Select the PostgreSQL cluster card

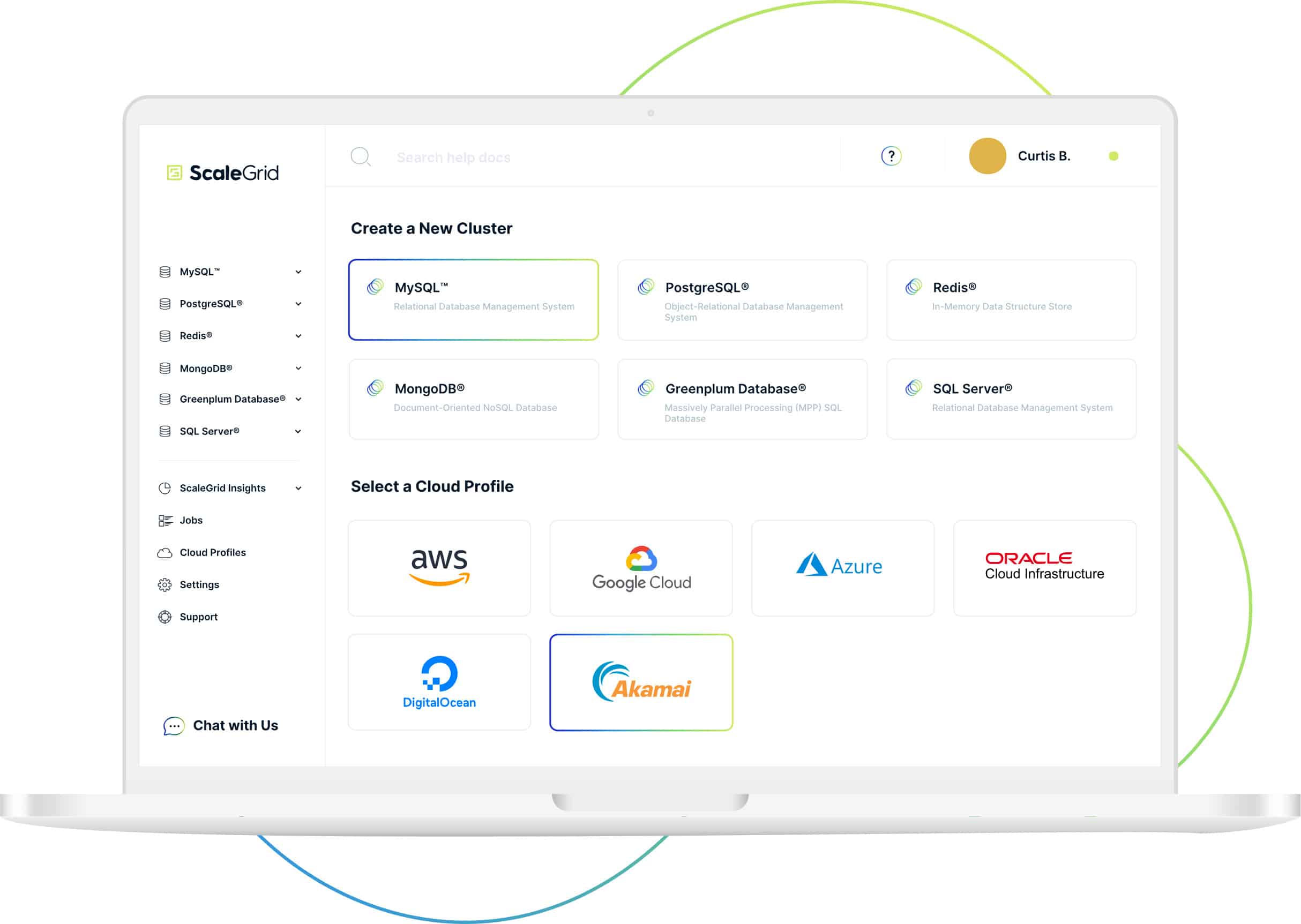coord(742,300)
